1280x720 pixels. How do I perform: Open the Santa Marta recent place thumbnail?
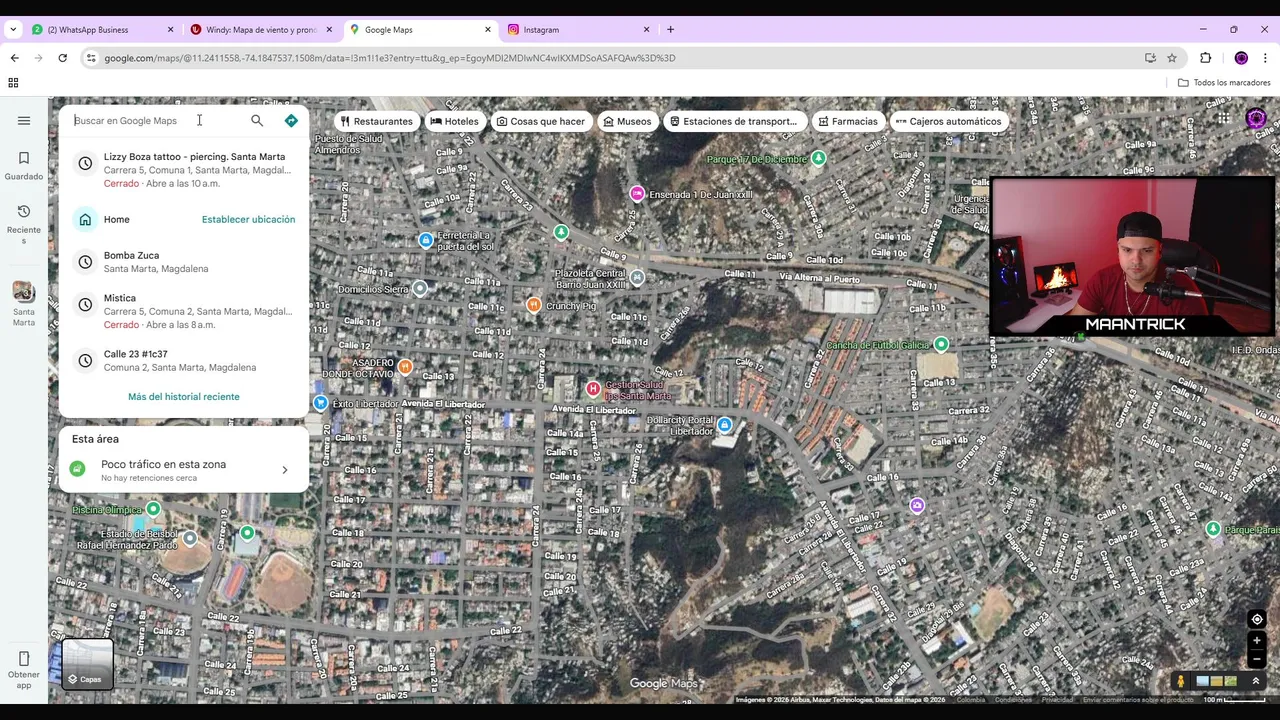point(24,304)
